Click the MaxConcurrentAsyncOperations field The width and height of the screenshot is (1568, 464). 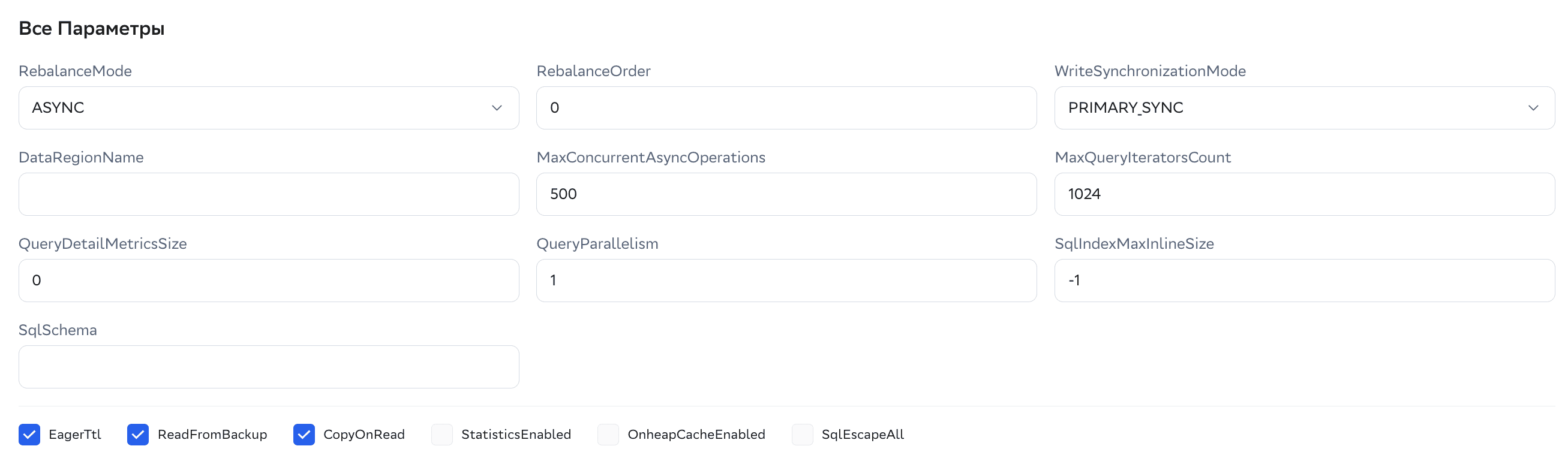click(x=786, y=194)
